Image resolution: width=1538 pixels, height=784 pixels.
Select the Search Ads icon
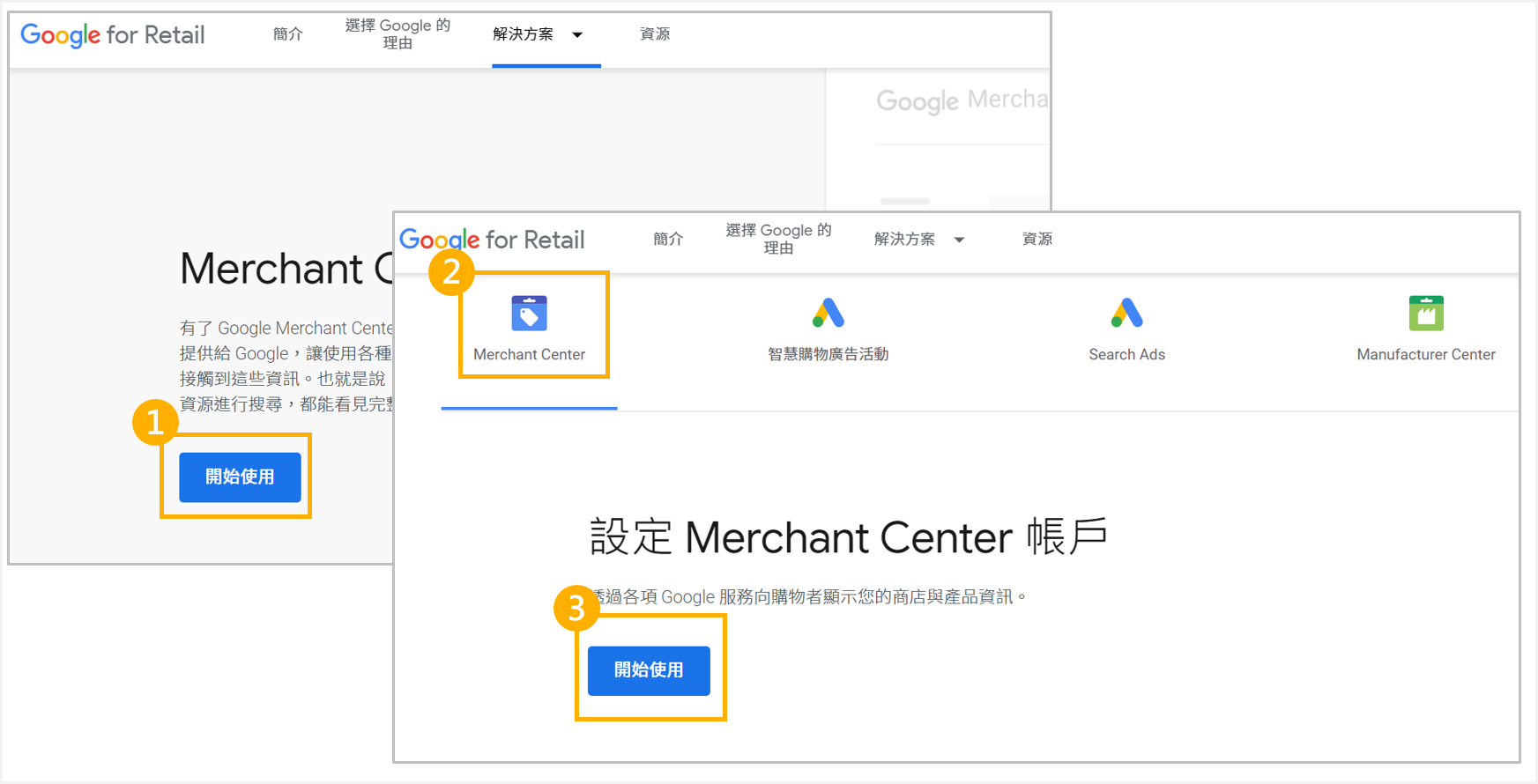[1127, 313]
